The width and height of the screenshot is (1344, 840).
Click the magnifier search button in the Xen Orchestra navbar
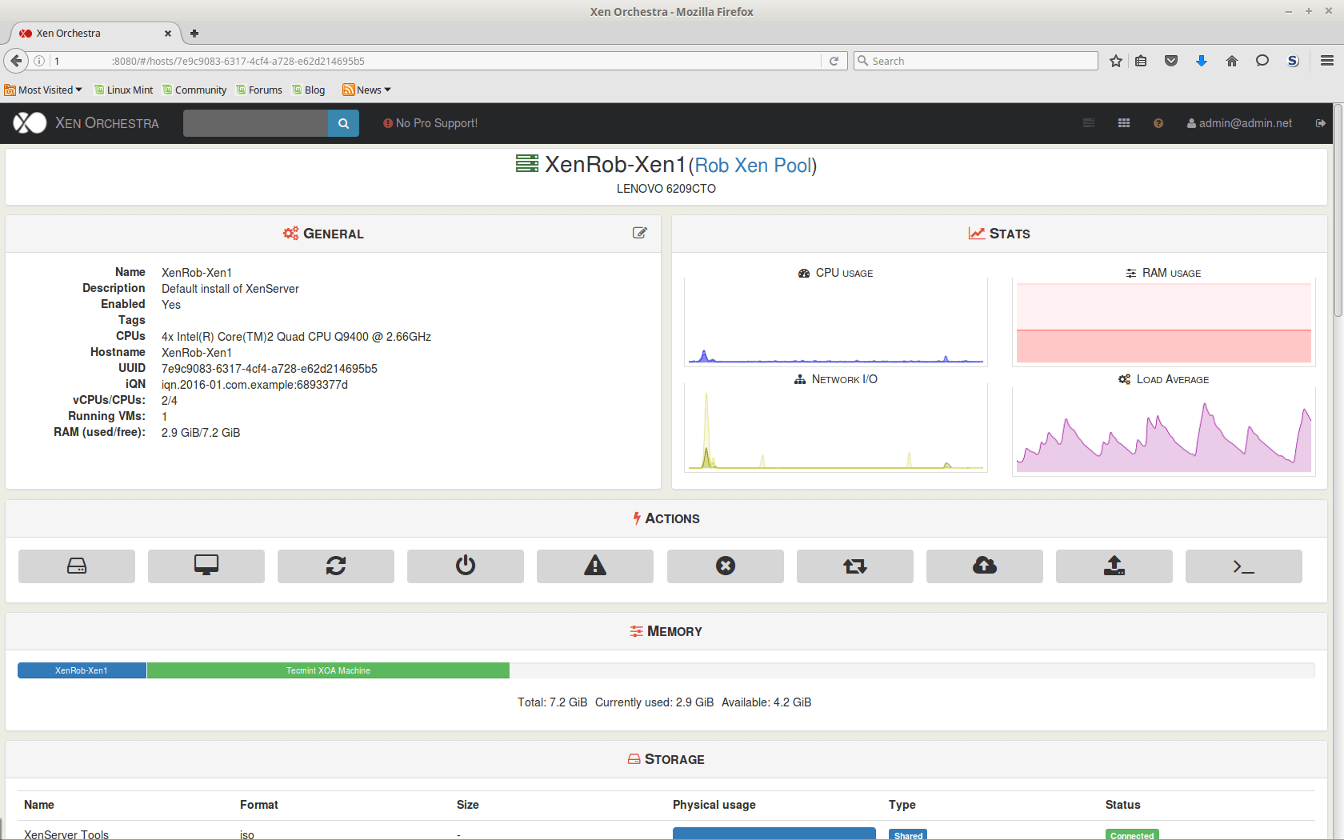pos(343,123)
